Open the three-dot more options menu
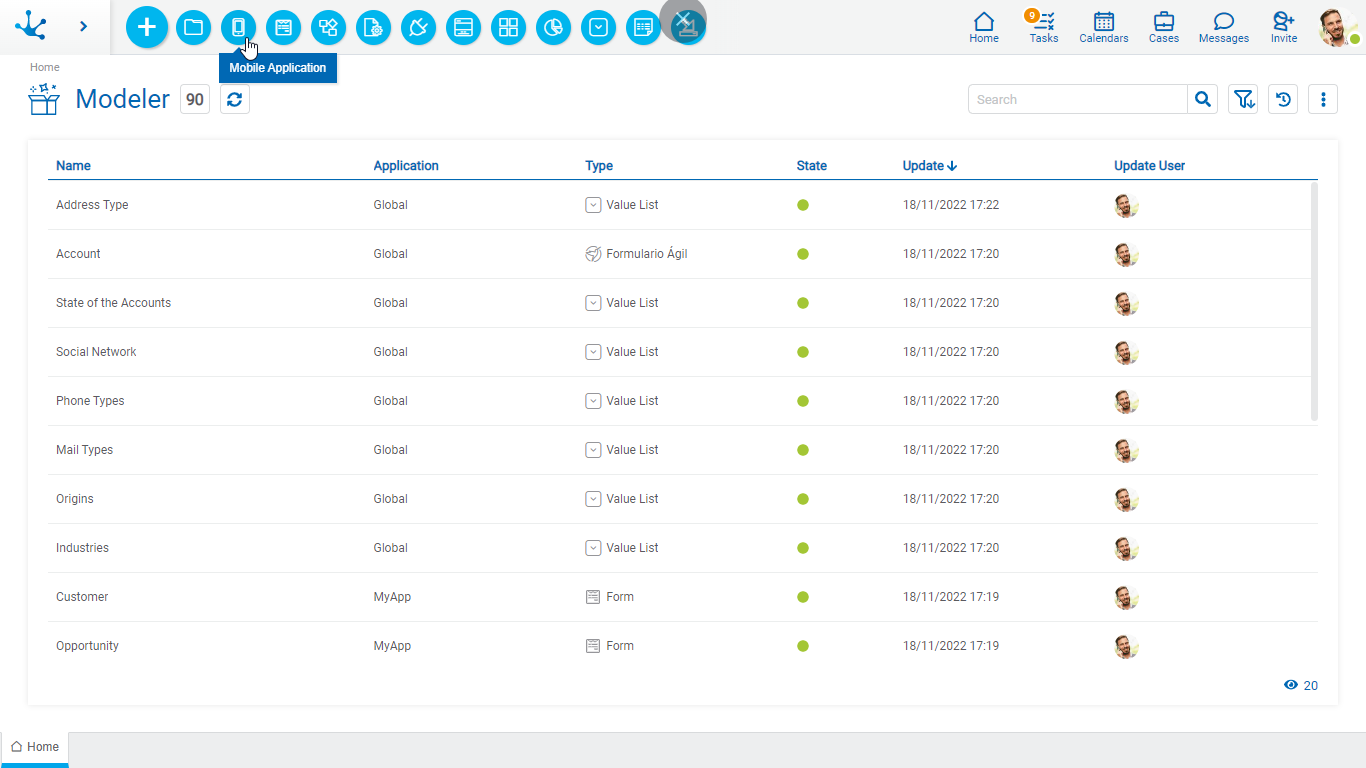The height and width of the screenshot is (768, 1366). point(1323,99)
